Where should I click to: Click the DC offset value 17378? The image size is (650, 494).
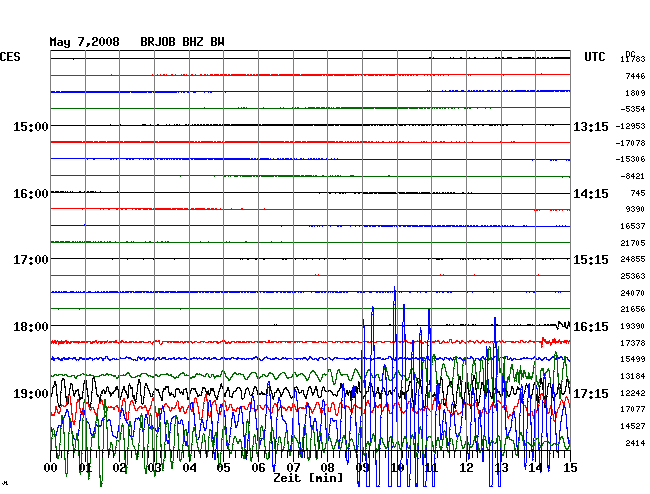633,343
